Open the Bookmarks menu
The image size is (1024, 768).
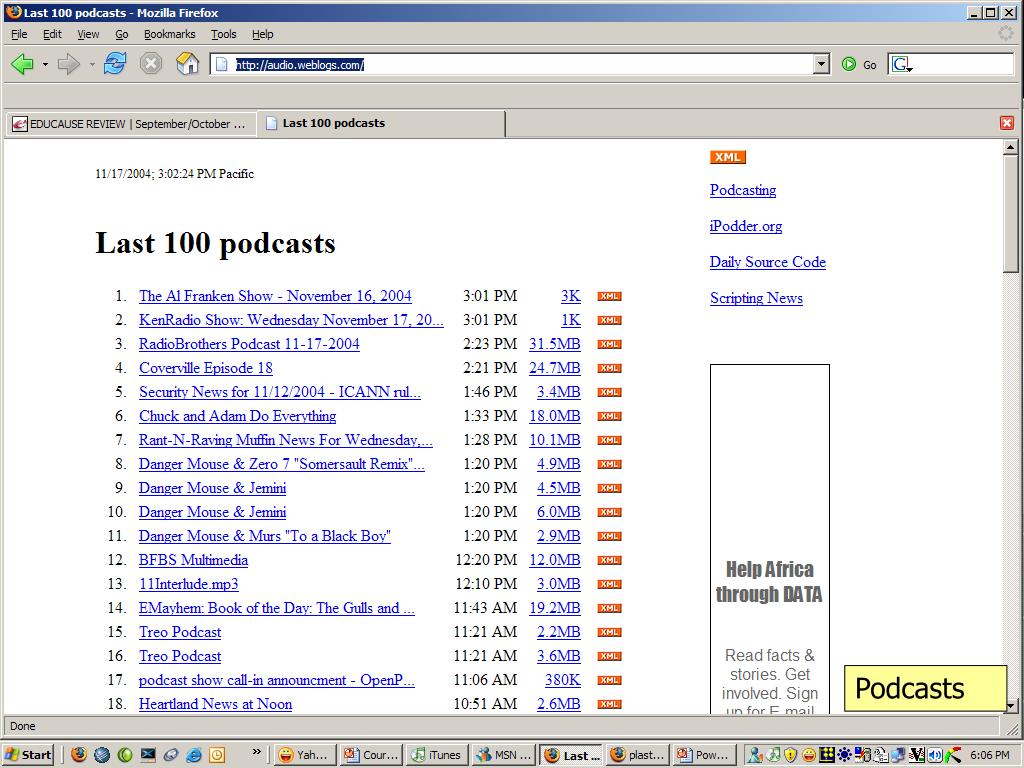coord(170,34)
